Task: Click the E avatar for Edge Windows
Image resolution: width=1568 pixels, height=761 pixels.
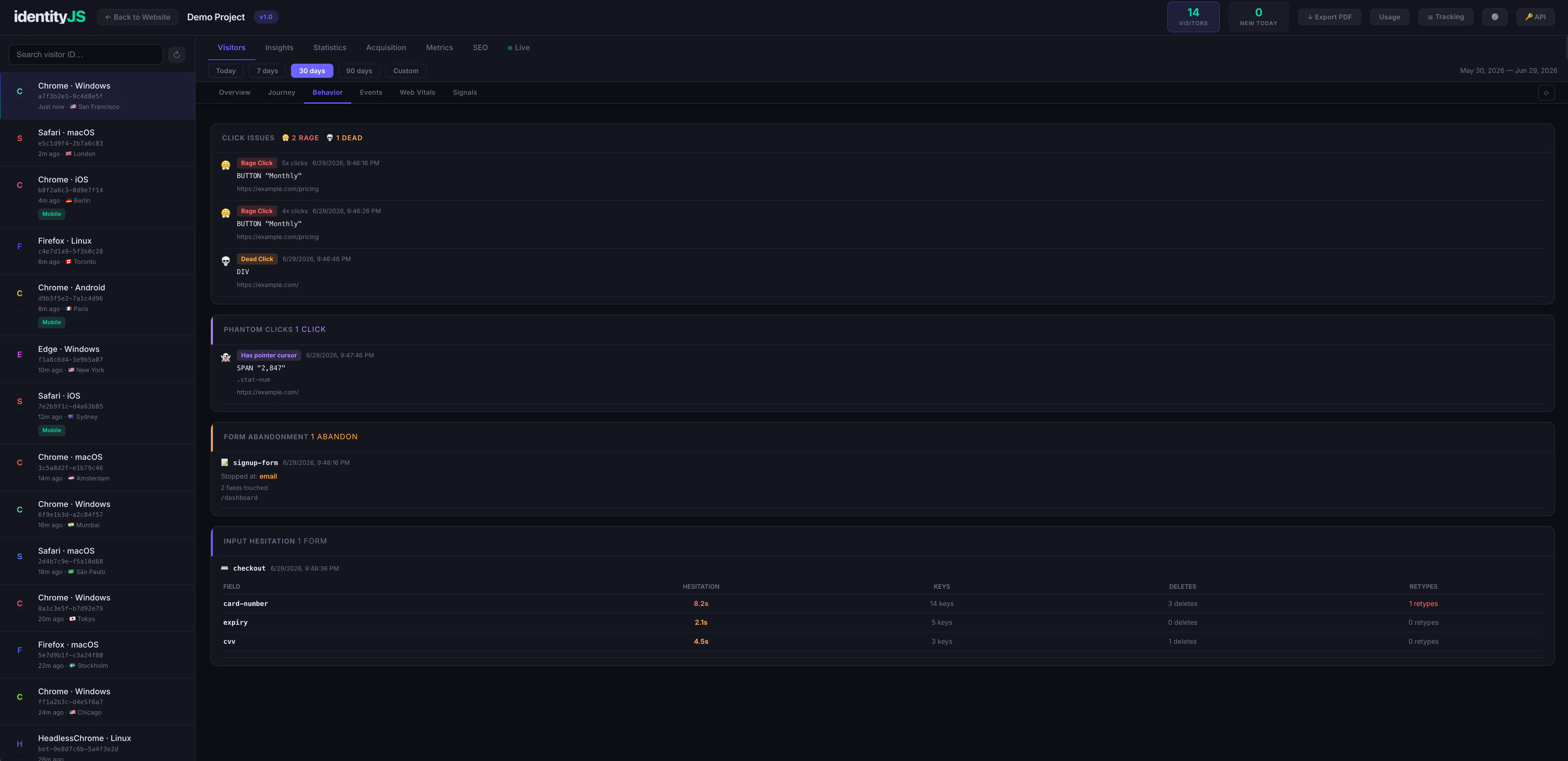Action: coord(19,354)
